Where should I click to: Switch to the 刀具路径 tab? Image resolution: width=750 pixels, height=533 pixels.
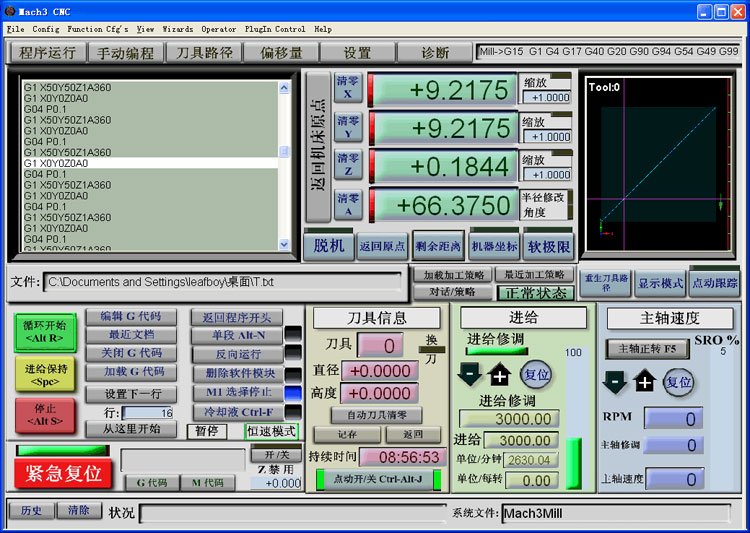pyautogui.click(x=204, y=53)
